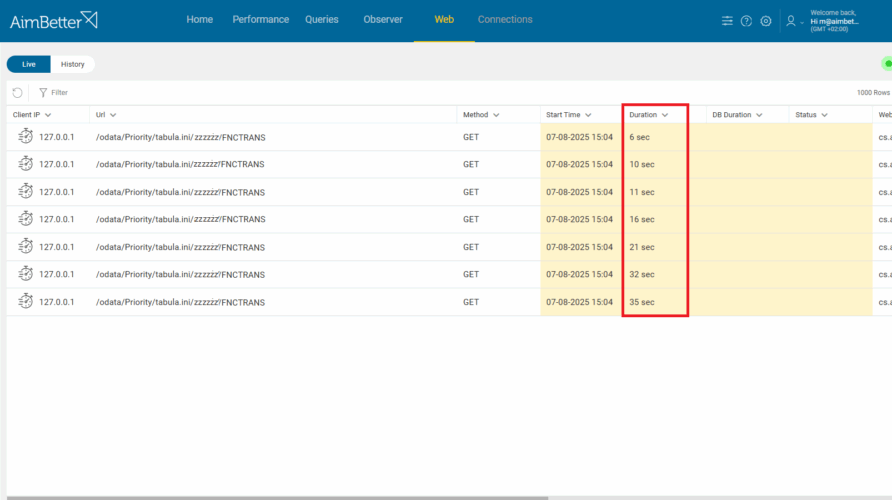Open the settings sliders icon in header

coord(727,21)
